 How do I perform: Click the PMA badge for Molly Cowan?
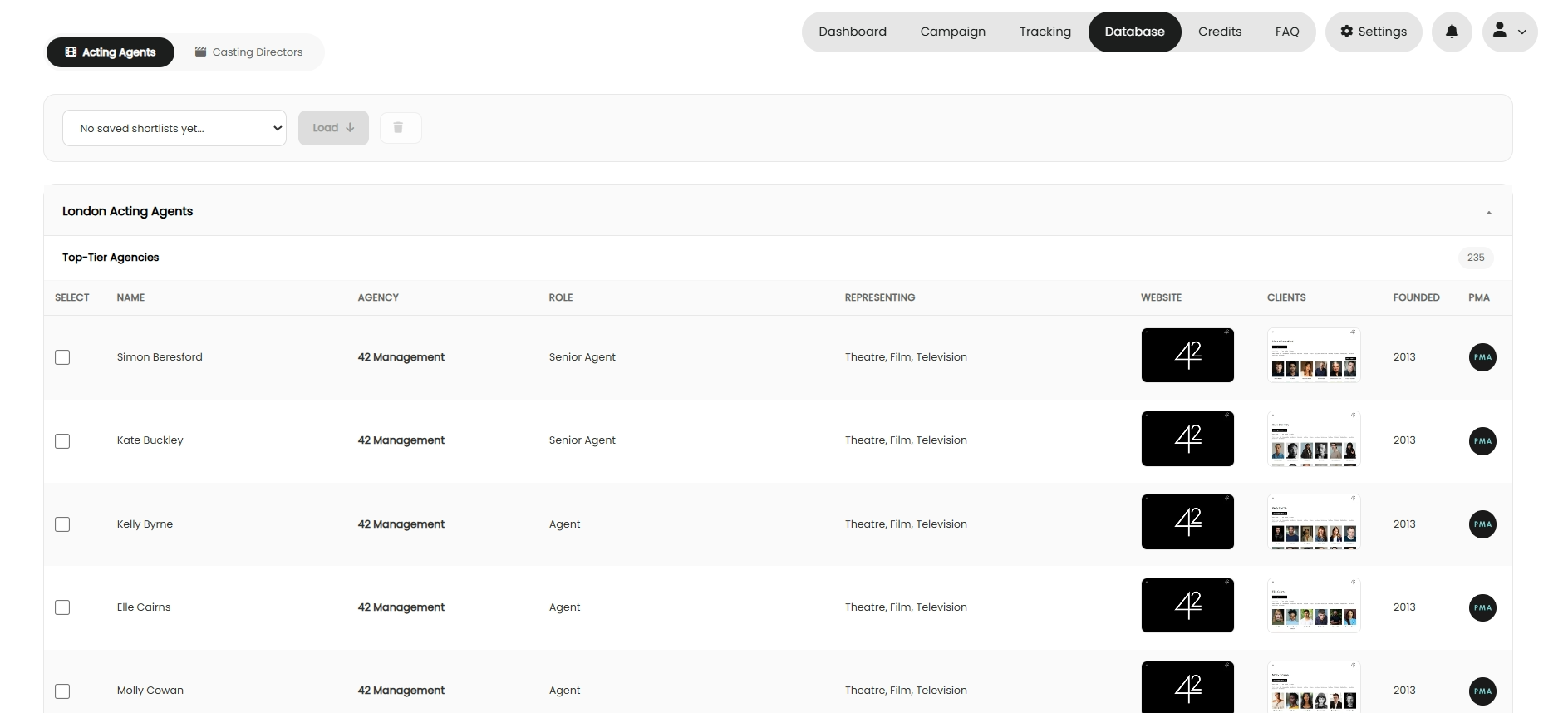tap(1482, 691)
